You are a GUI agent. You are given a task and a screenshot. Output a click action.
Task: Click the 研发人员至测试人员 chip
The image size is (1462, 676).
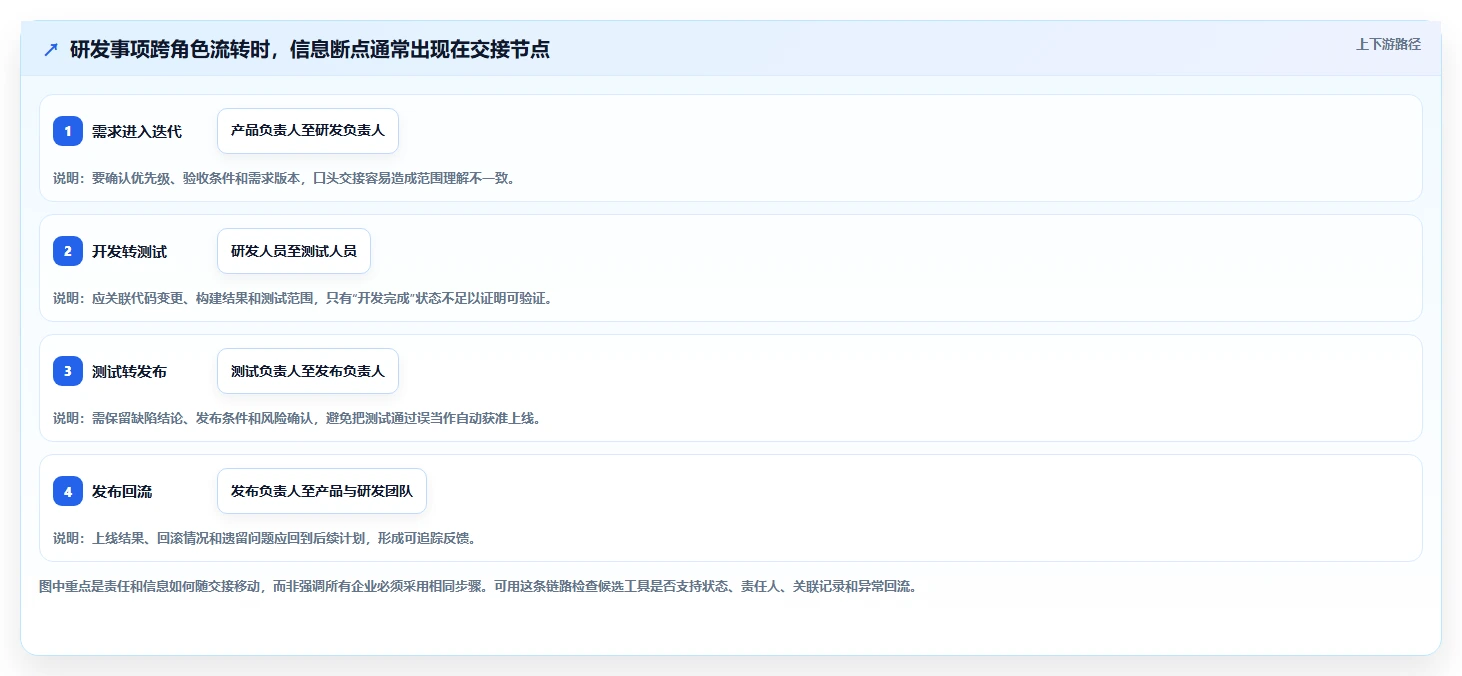point(294,251)
